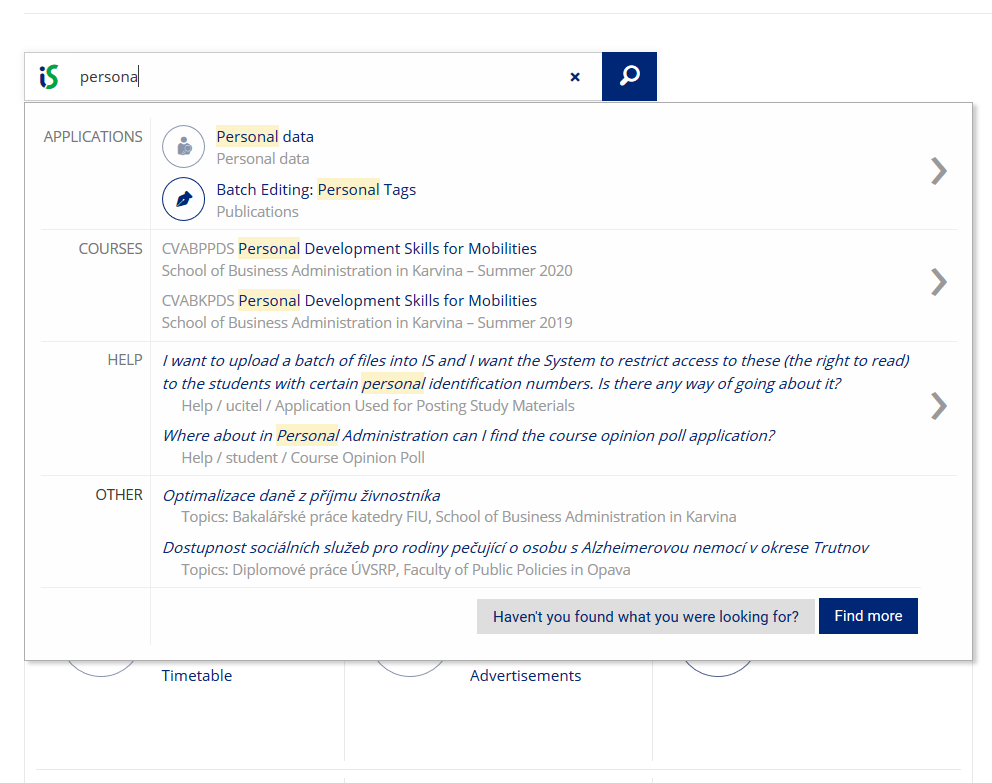The height and width of the screenshot is (783, 992).
Task: Click the magnifying glass search button
Action: 629,77
